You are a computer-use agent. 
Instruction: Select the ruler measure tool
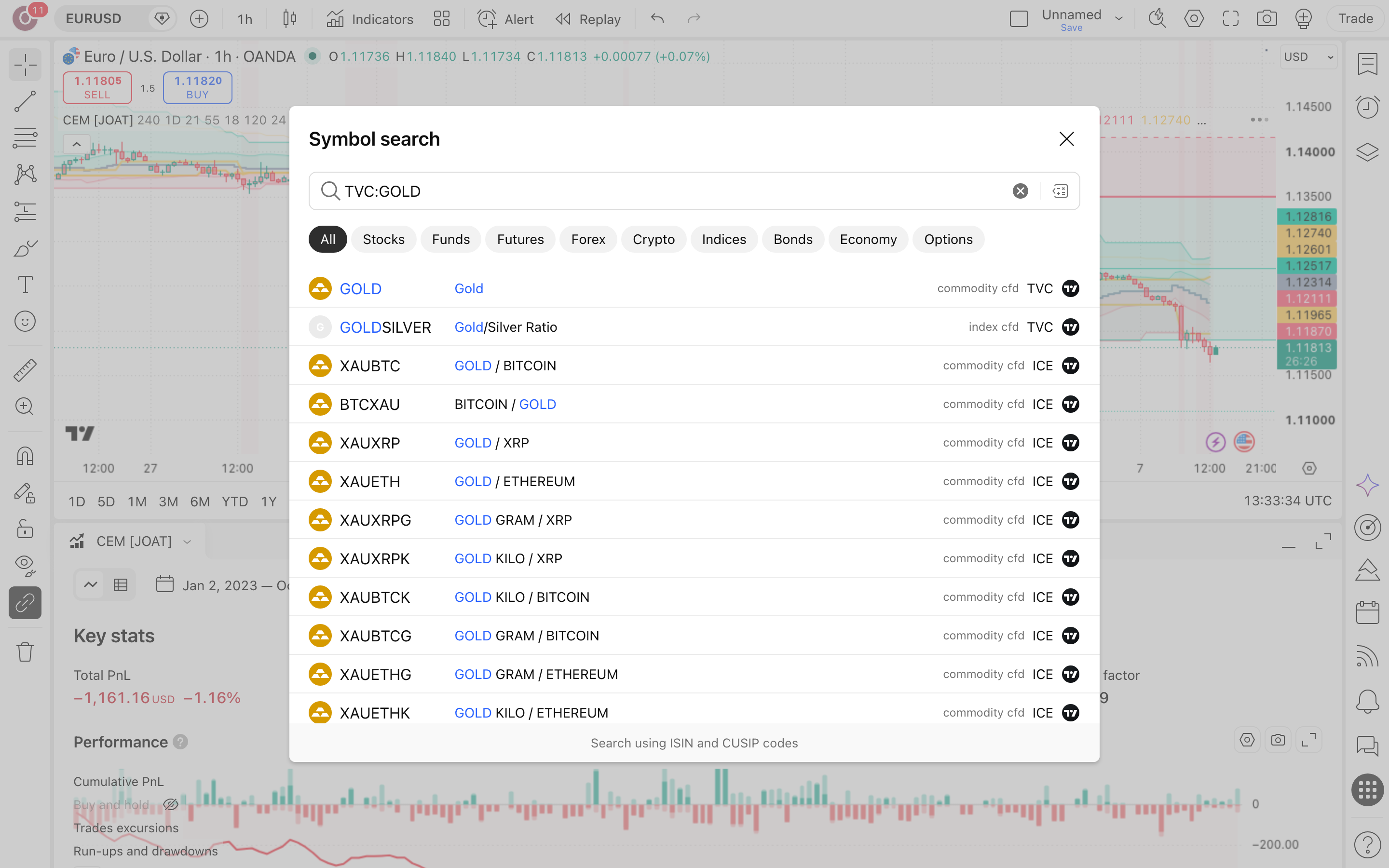pyautogui.click(x=25, y=370)
